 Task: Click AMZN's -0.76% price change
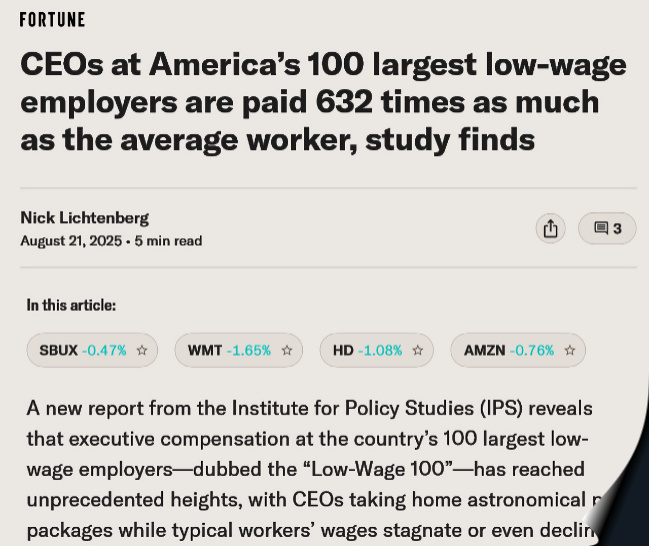coord(532,351)
